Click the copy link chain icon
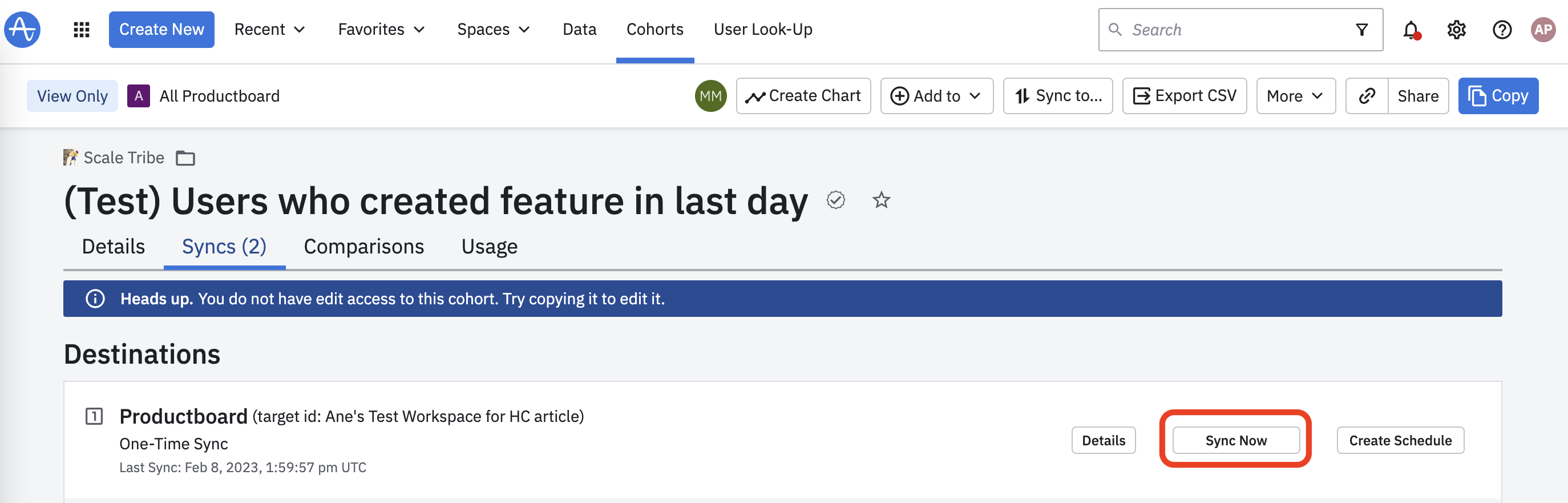This screenshot has width=1568, height=503. coord(1367,95)
